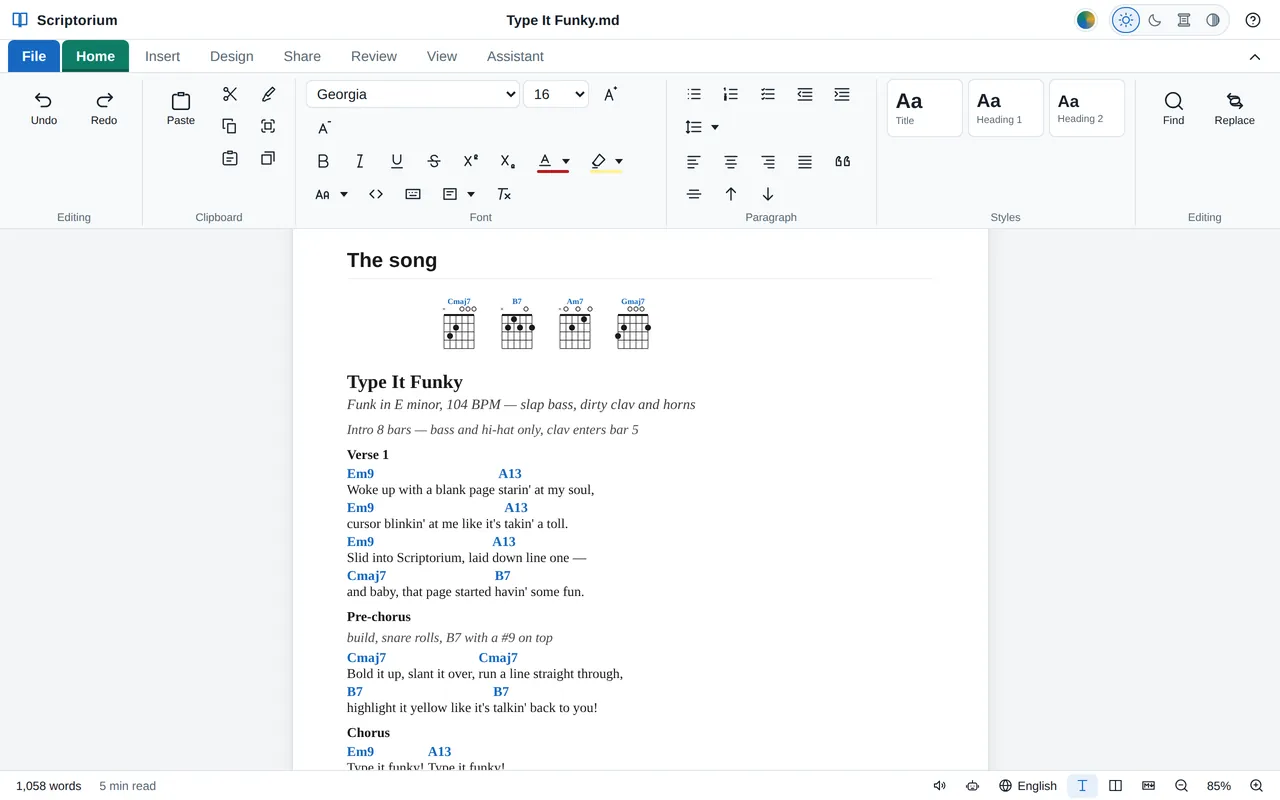
Task: Switch to dark theme moon toggle
Action: click(x=1155, y=20)
